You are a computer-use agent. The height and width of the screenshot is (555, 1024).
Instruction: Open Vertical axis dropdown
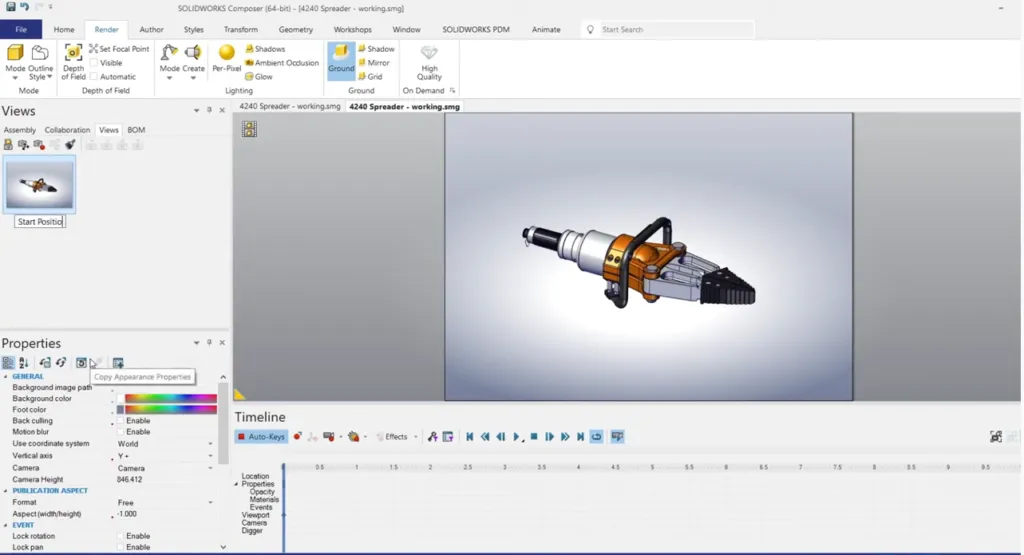click(210, 456)
